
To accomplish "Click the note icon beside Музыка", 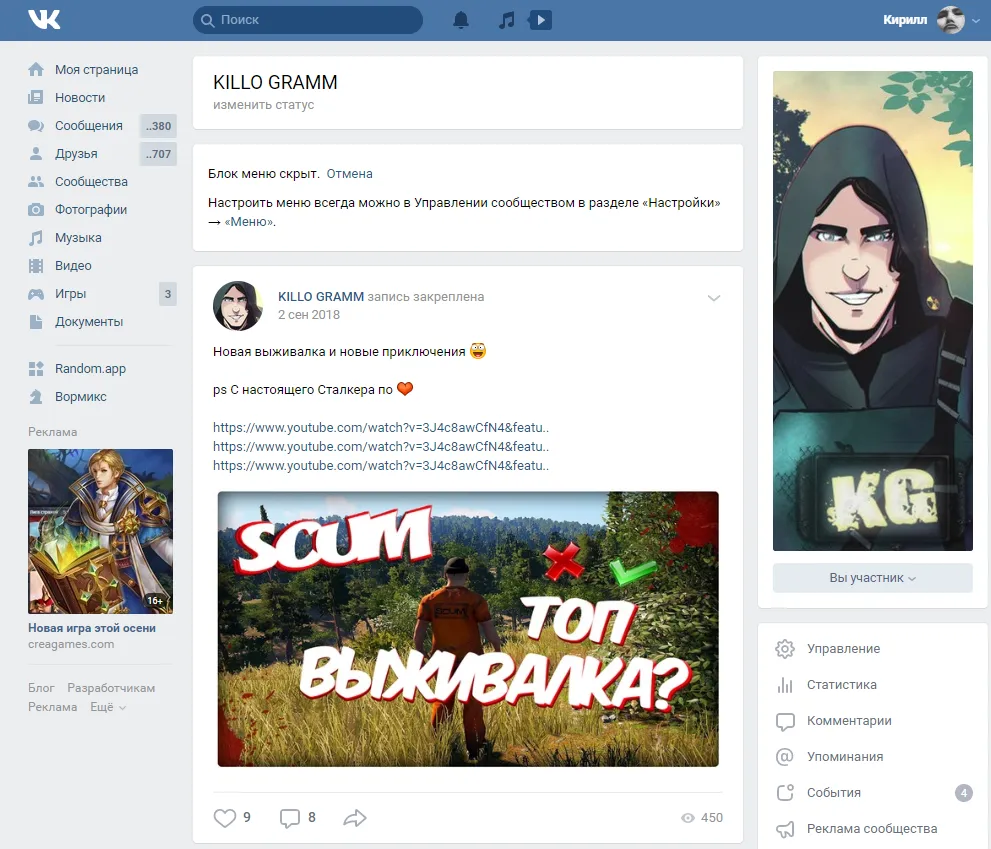I will tap(36, 238).
